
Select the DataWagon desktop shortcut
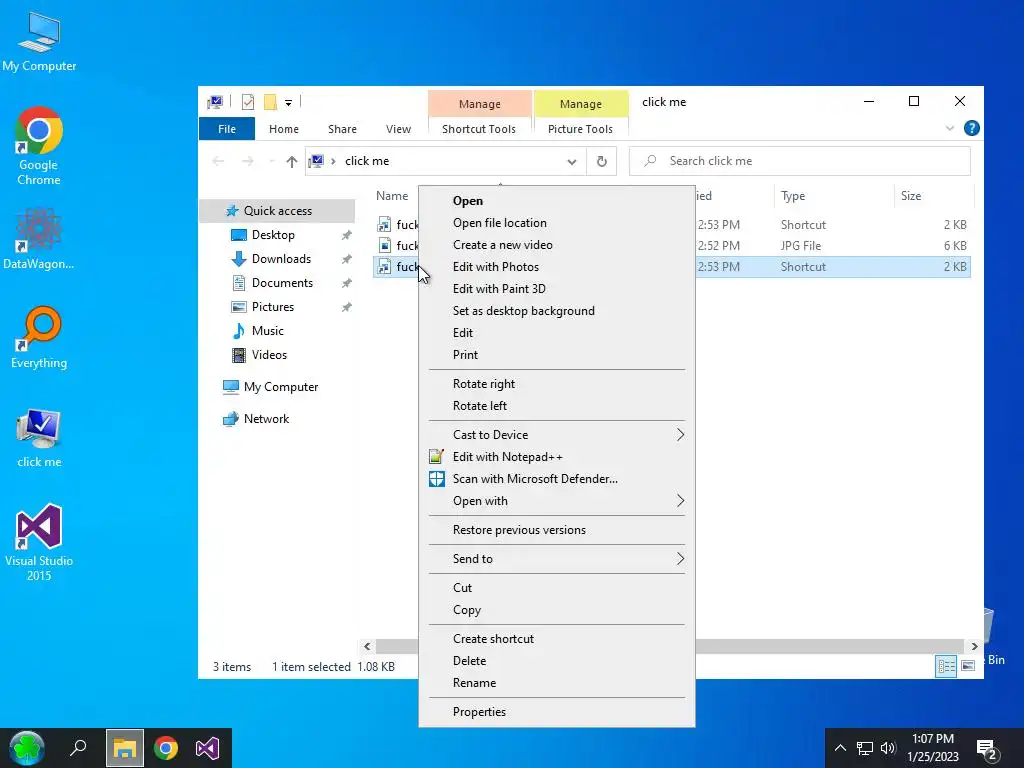(39, 238)
